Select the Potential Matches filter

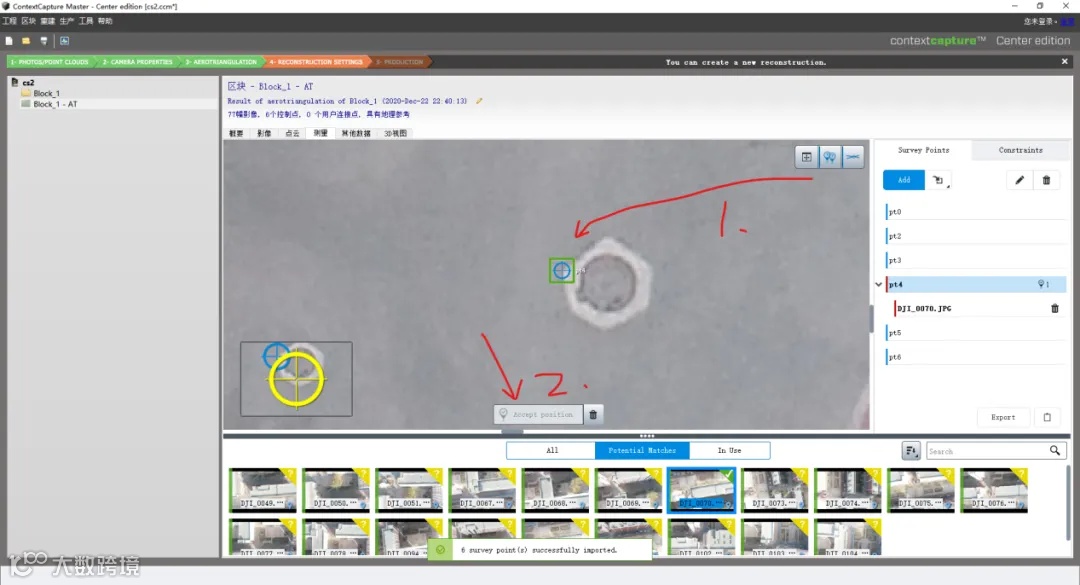coord(642,451)
